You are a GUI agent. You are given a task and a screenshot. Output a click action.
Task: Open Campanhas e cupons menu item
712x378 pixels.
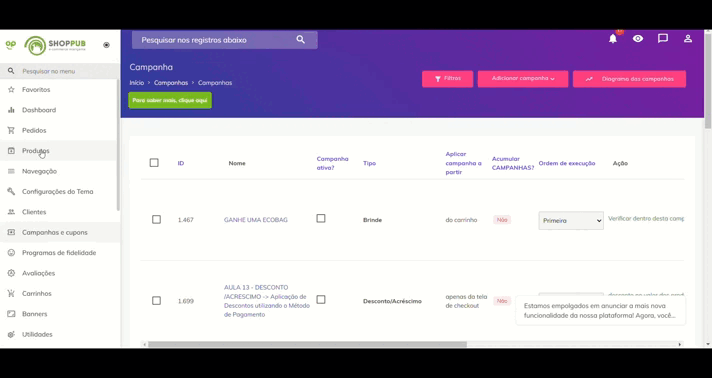click(60, 232)
